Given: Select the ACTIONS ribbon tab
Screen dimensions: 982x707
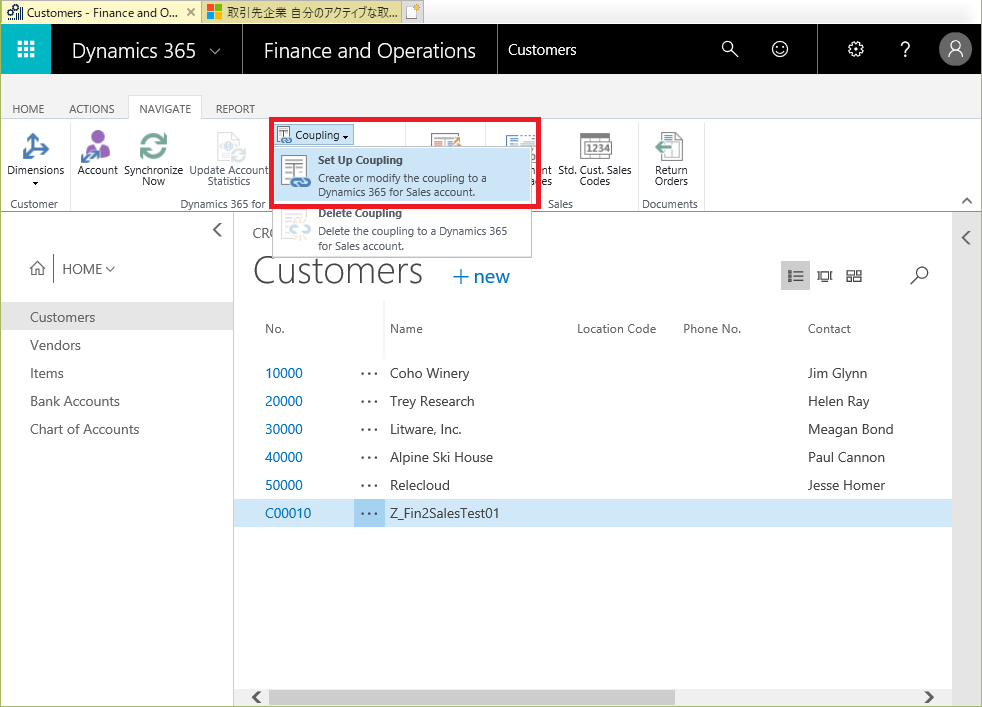Looking at the screenshot, I should (91, 109).
